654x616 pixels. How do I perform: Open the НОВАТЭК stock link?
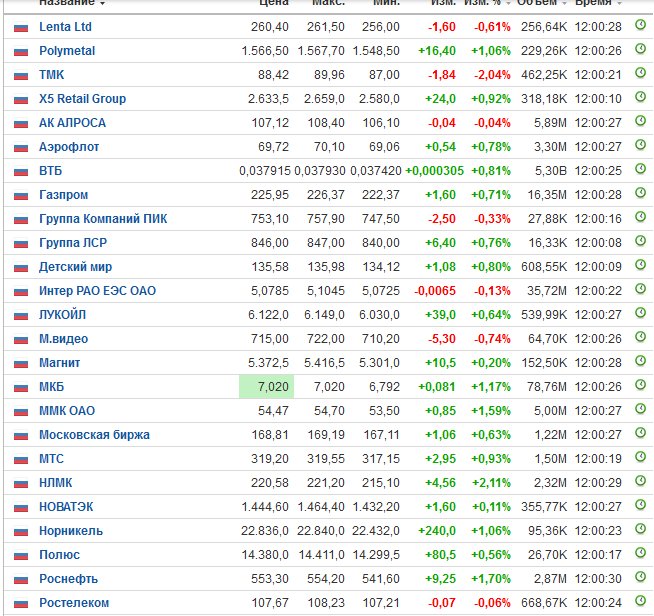66,507
